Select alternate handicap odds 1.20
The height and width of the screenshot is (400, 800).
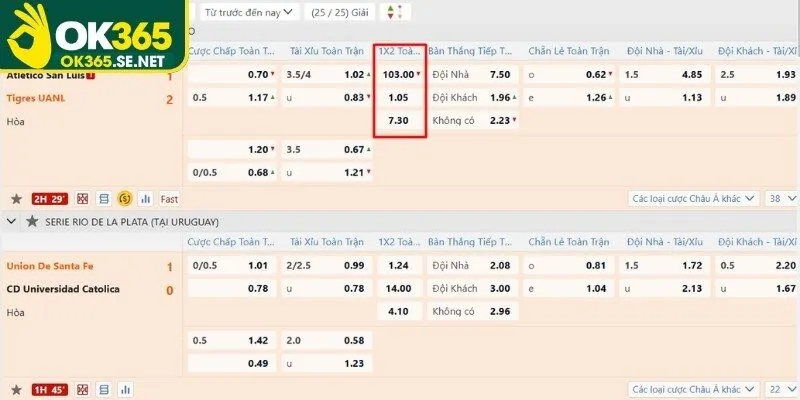point(232,149)
